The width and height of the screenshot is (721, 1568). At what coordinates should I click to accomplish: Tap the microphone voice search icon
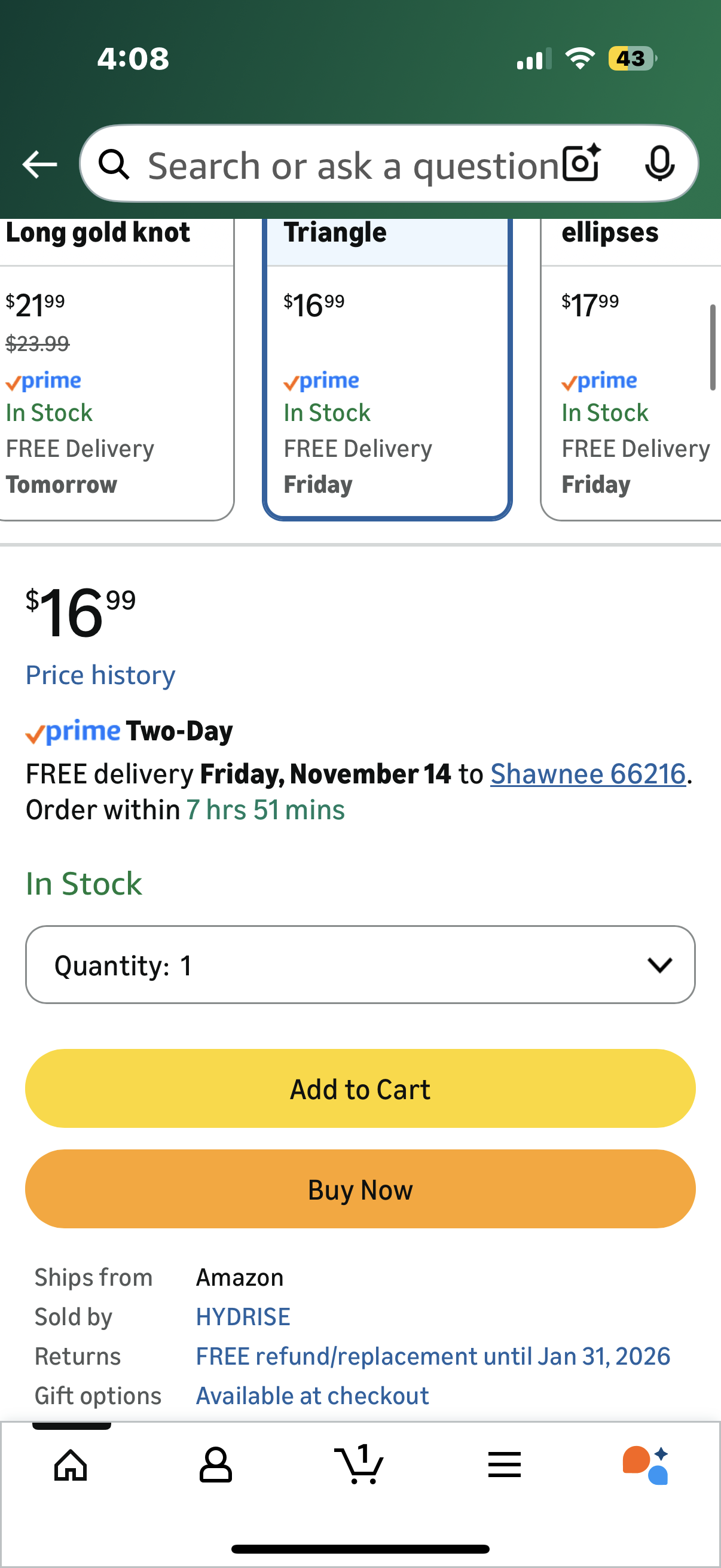pos(659,164)
